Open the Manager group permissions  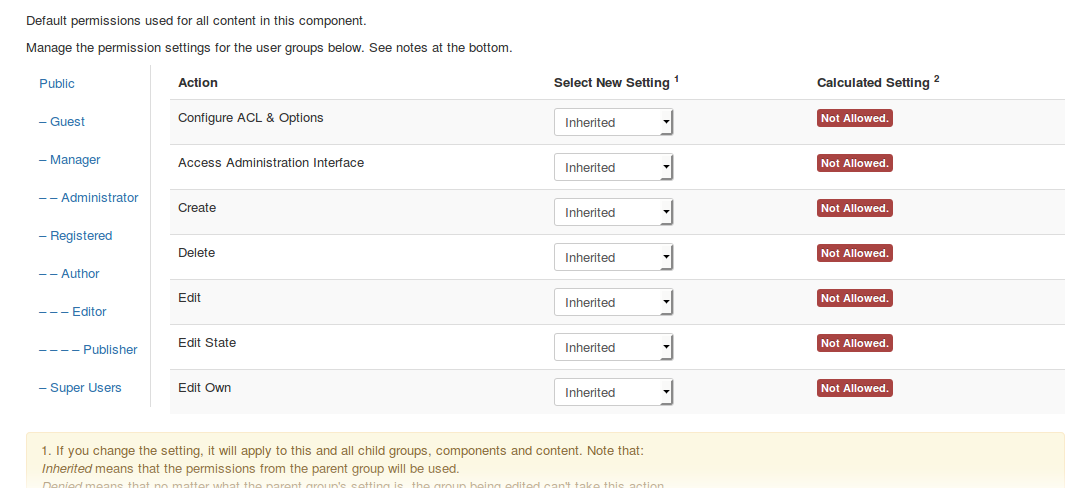click(69, 160)
